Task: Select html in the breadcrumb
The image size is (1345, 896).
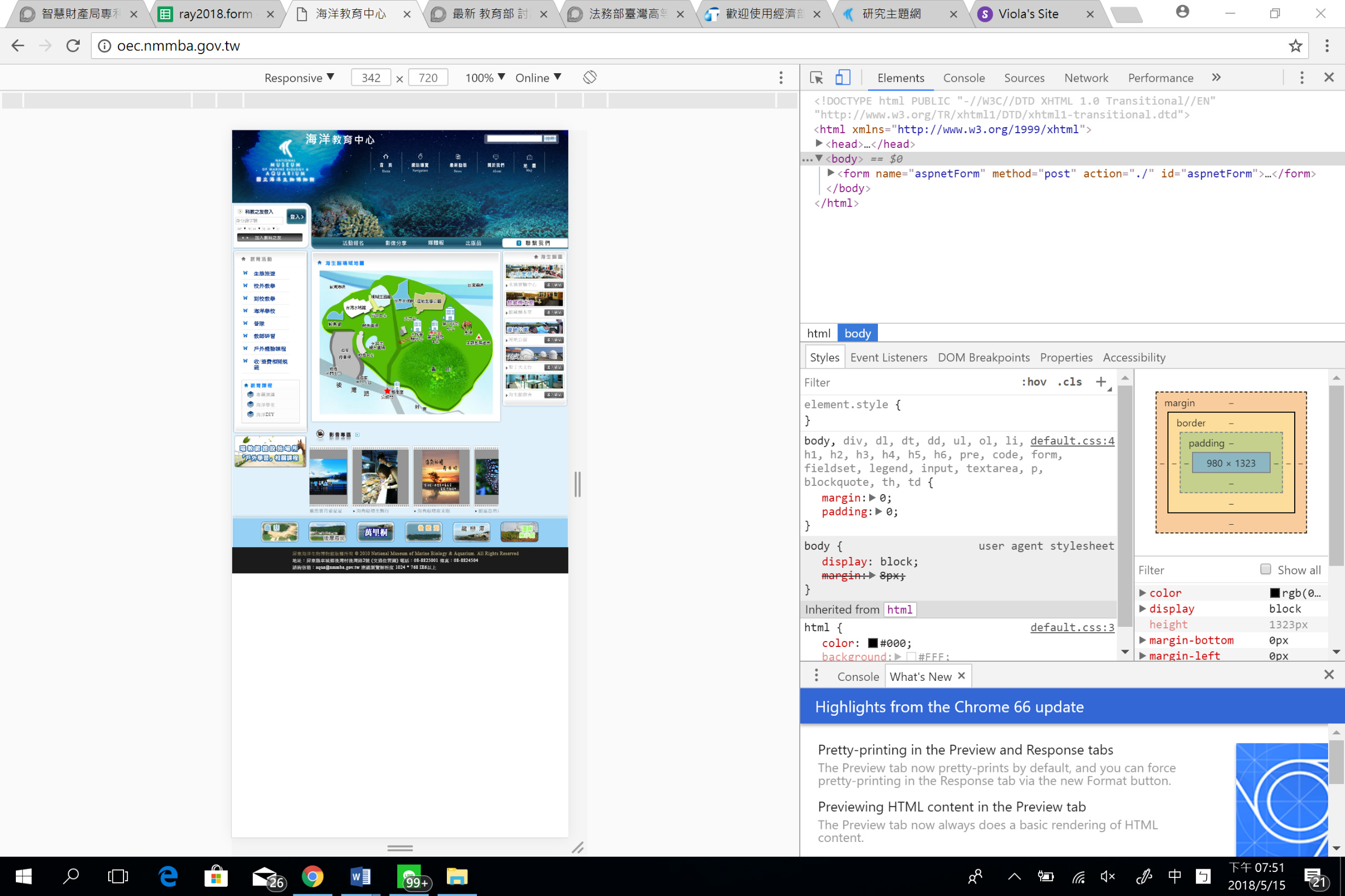Action: coord(818,333)
